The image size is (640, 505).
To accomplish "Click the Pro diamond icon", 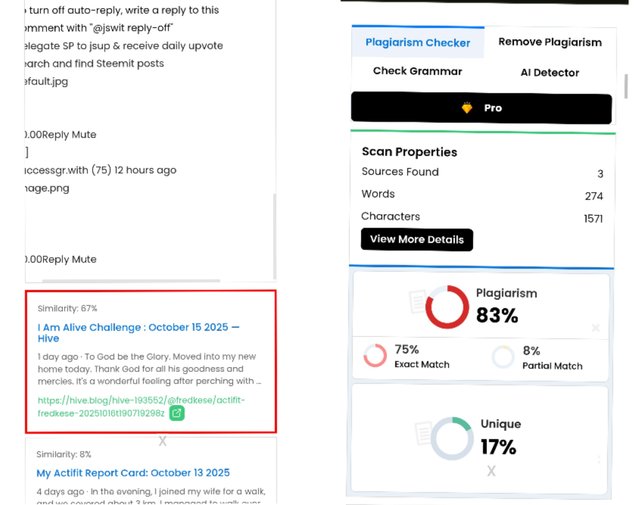I will (x=466, y=108).
